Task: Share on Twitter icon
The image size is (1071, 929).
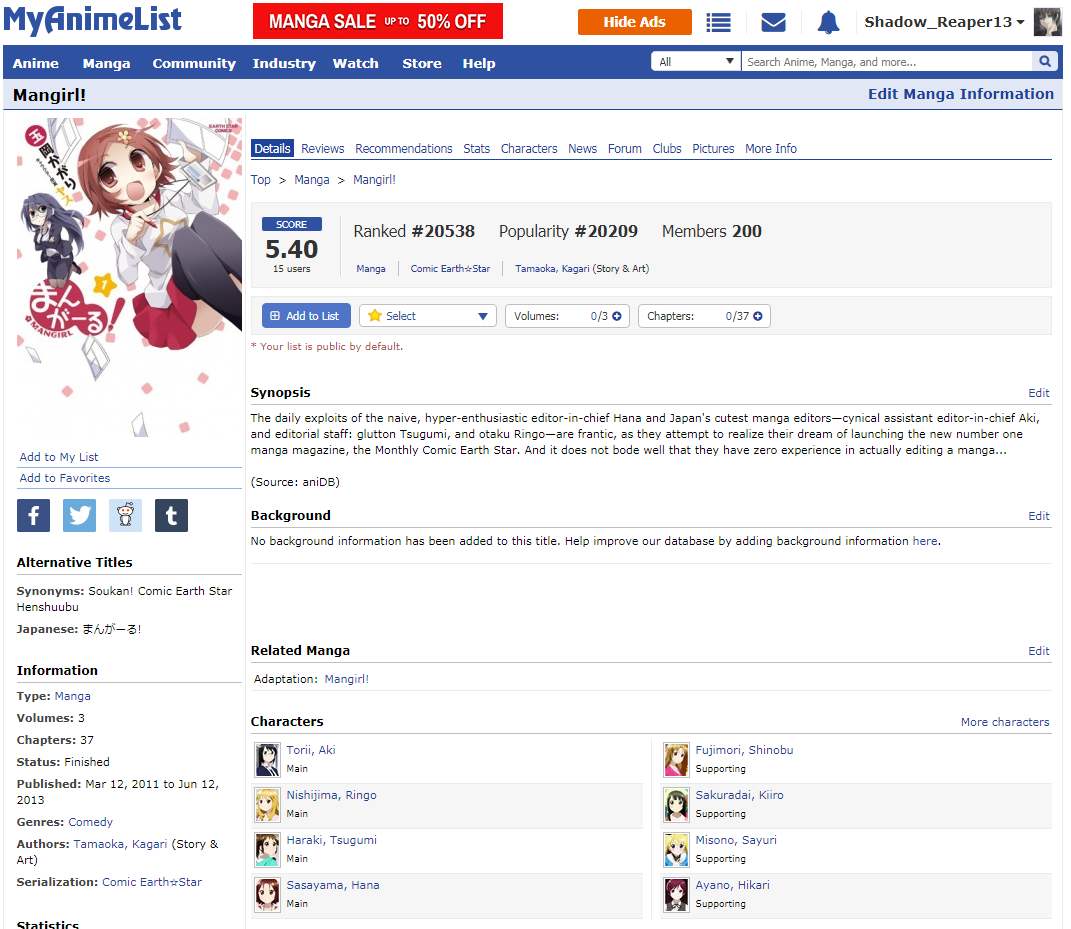Action: tap(79, 515)
